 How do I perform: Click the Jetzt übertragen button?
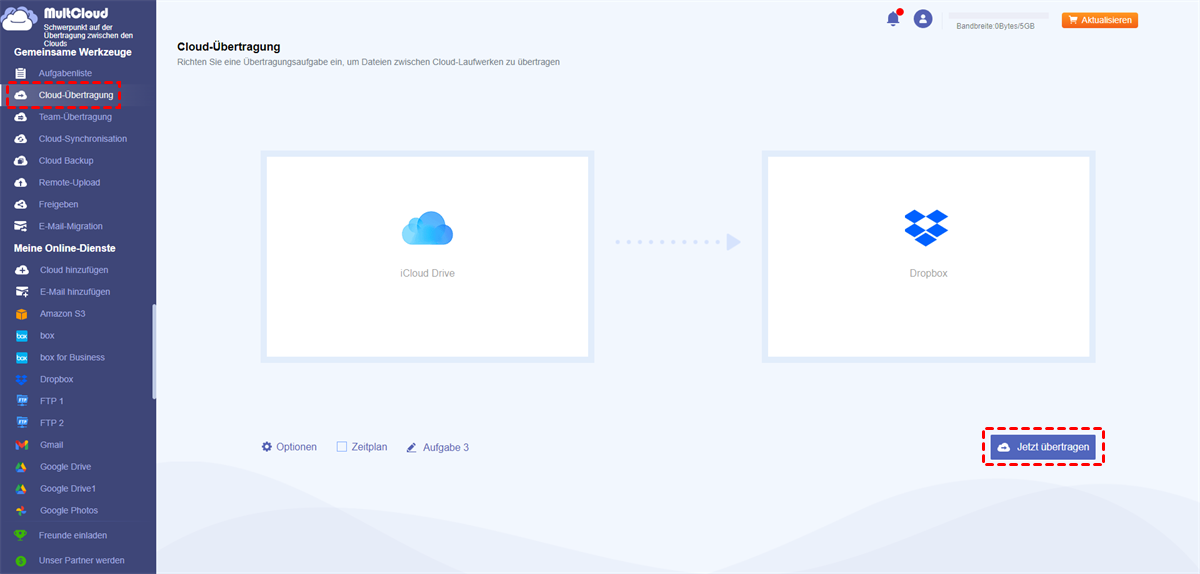[1044, 447]
